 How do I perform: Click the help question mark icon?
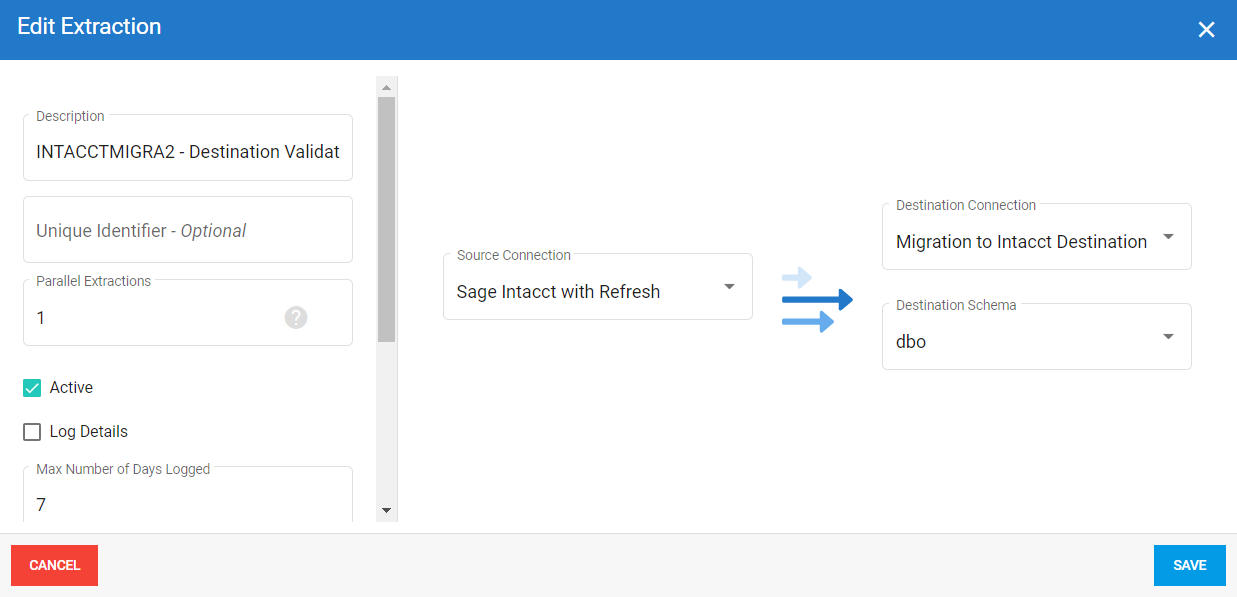(x=295, y=318)
